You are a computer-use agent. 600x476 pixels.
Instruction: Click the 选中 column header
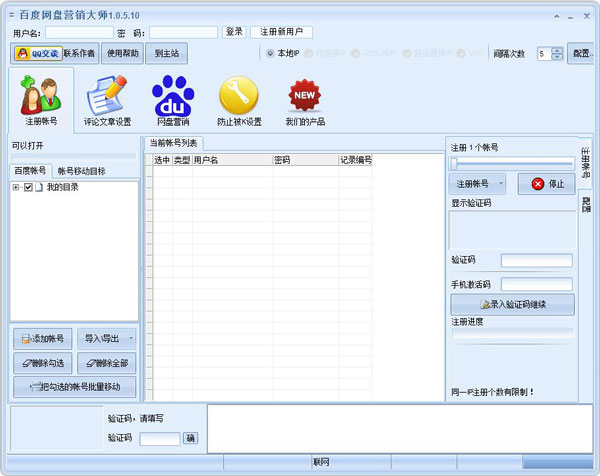pyautogui.click(x=162, y=160)
